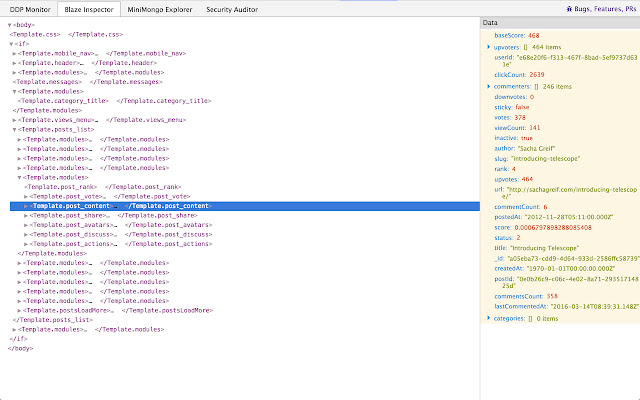Collapse the Template.posts_list node
Image resolution: width=640 pixels, height=400 pixels.
click(x=15, y=129)
